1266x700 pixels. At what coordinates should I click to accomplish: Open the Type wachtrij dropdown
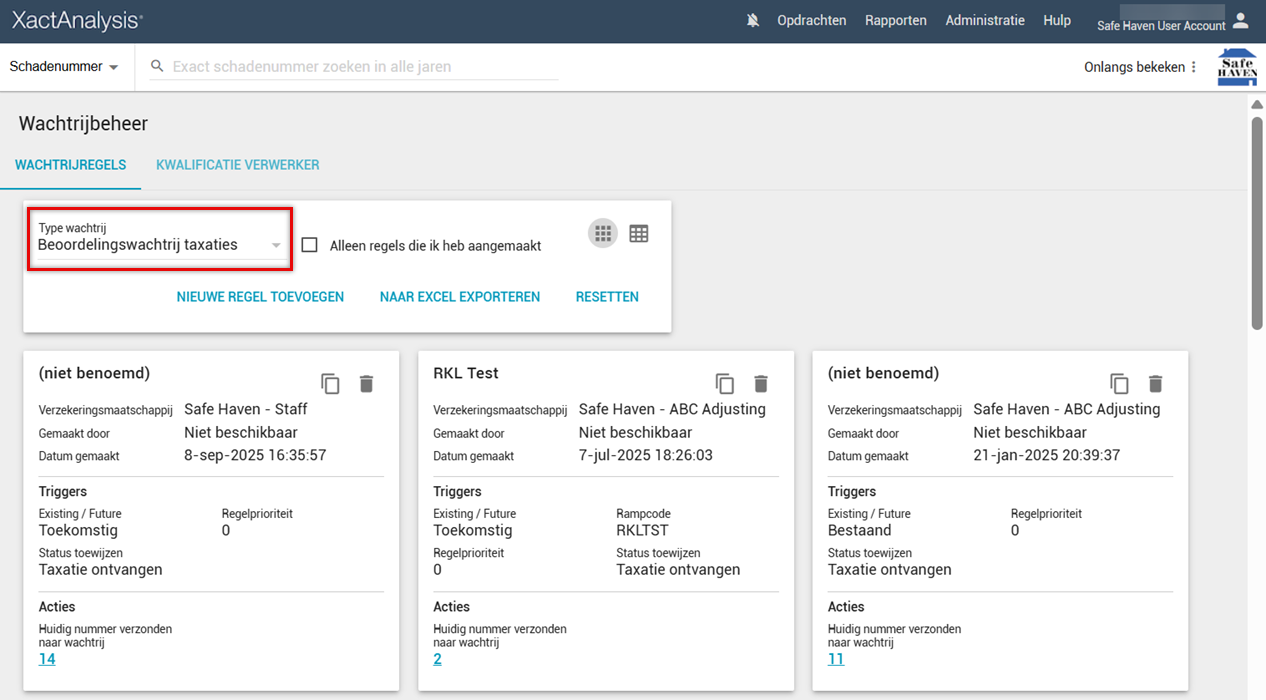pyautogui.click(x=160, y=245)
